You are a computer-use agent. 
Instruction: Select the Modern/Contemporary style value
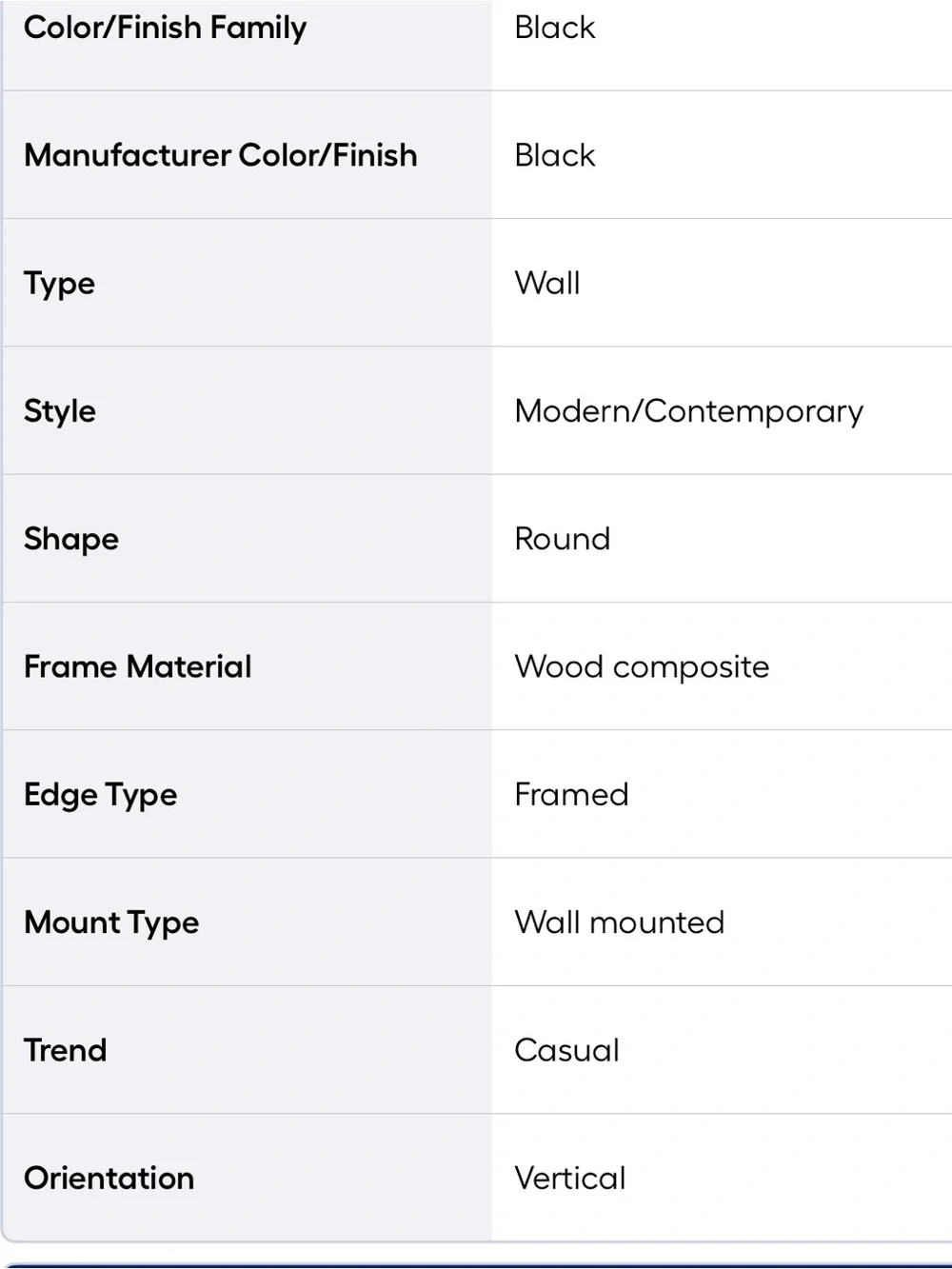[688, 411]
